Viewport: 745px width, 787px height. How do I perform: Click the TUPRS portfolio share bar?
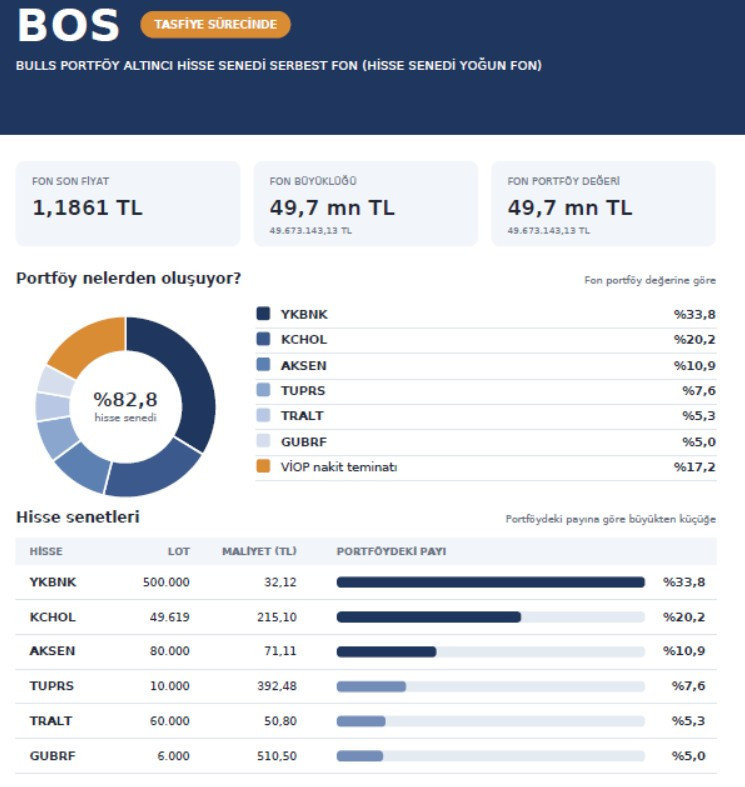point(490,686)
